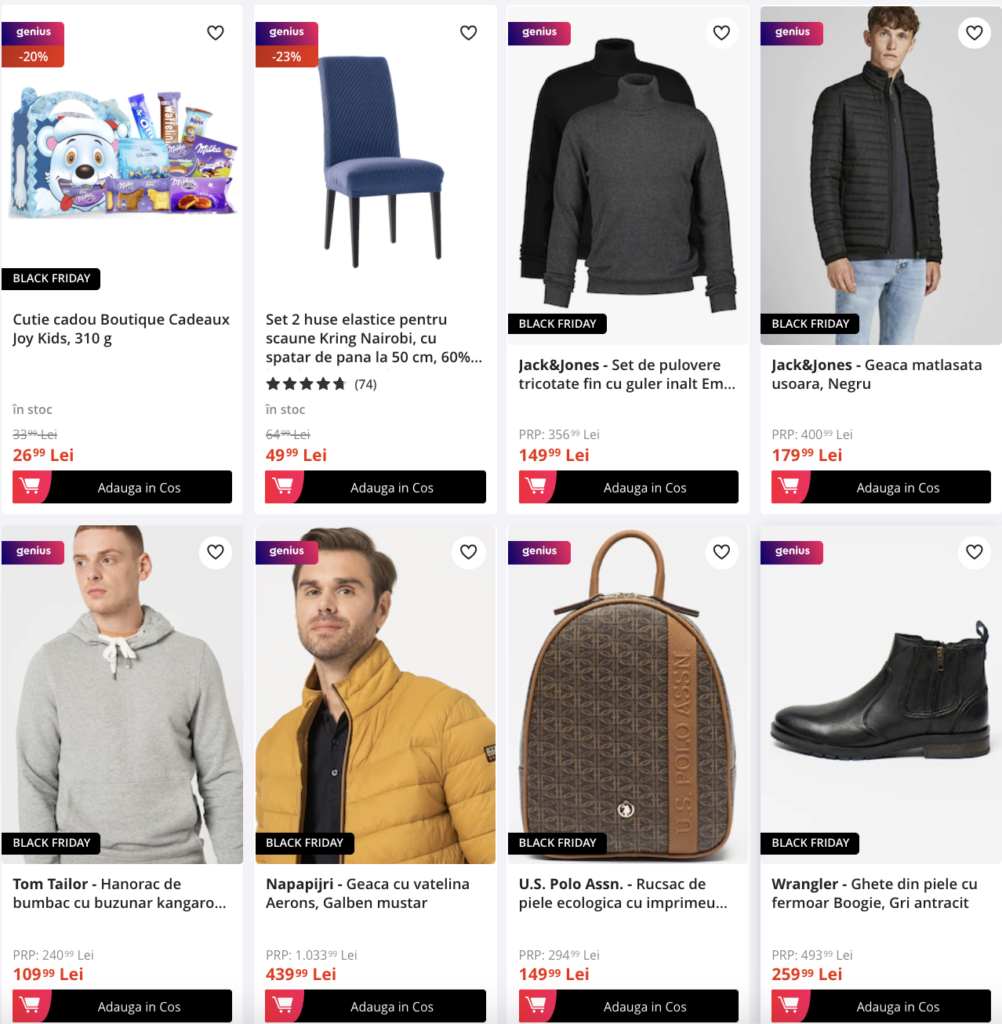Click red cart icon for Cutie cadou box
1002x1024 pixels.
pos(30,487)
